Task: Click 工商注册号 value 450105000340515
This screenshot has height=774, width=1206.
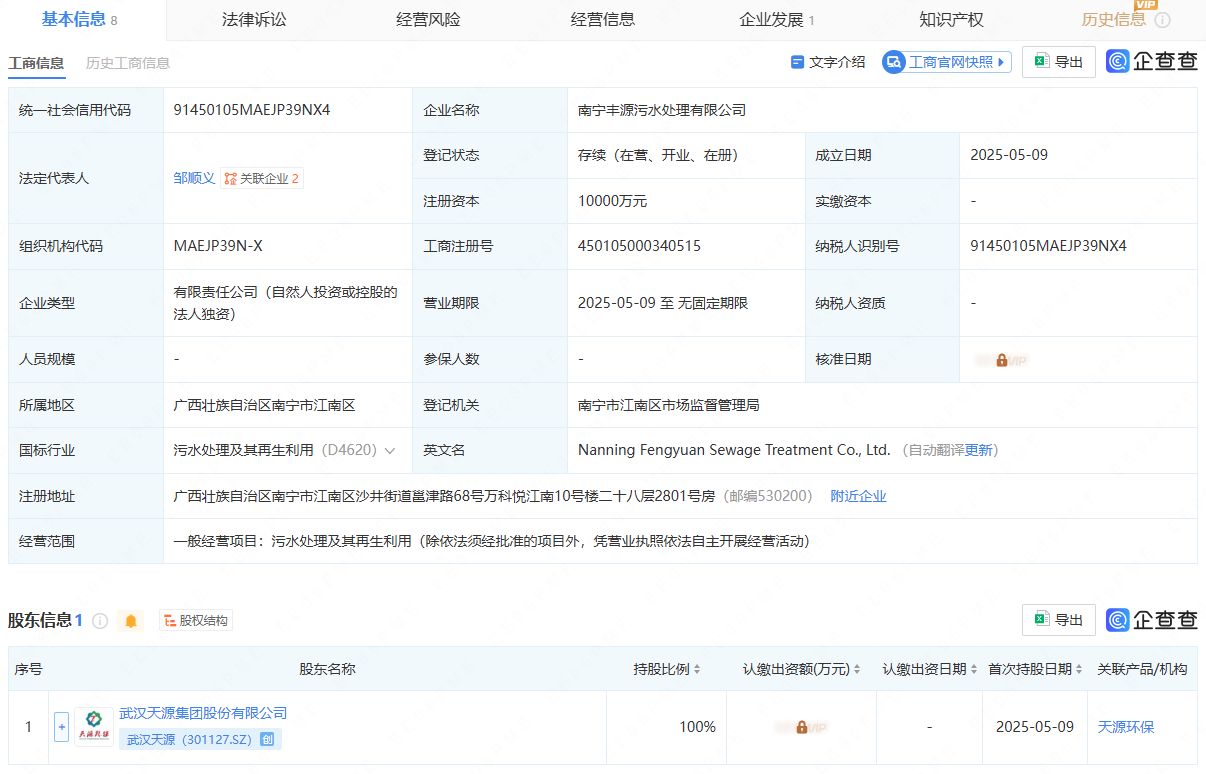Action: point(639,246)
